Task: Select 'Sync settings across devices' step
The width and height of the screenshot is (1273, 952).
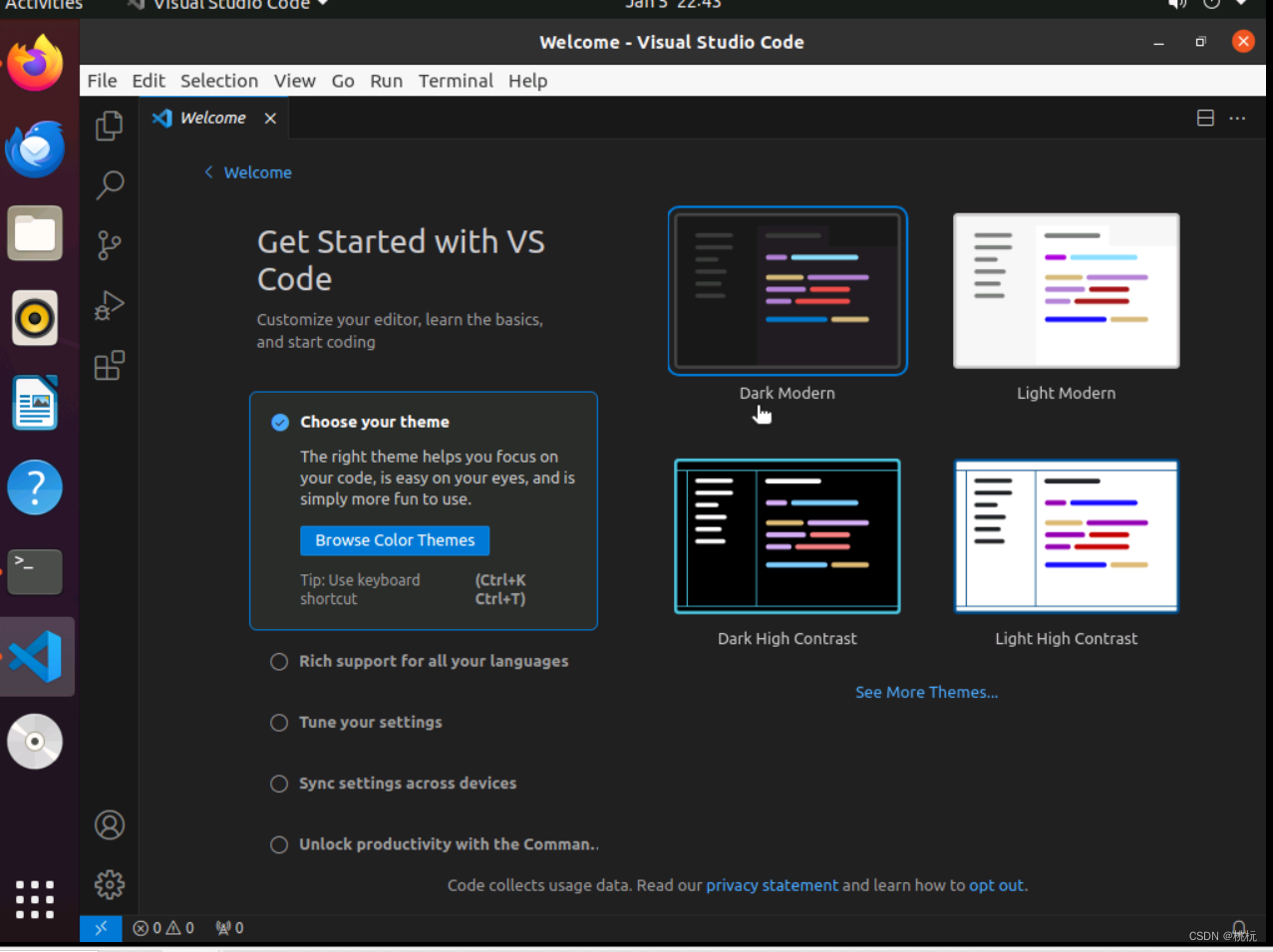Action: click(279, 784)
